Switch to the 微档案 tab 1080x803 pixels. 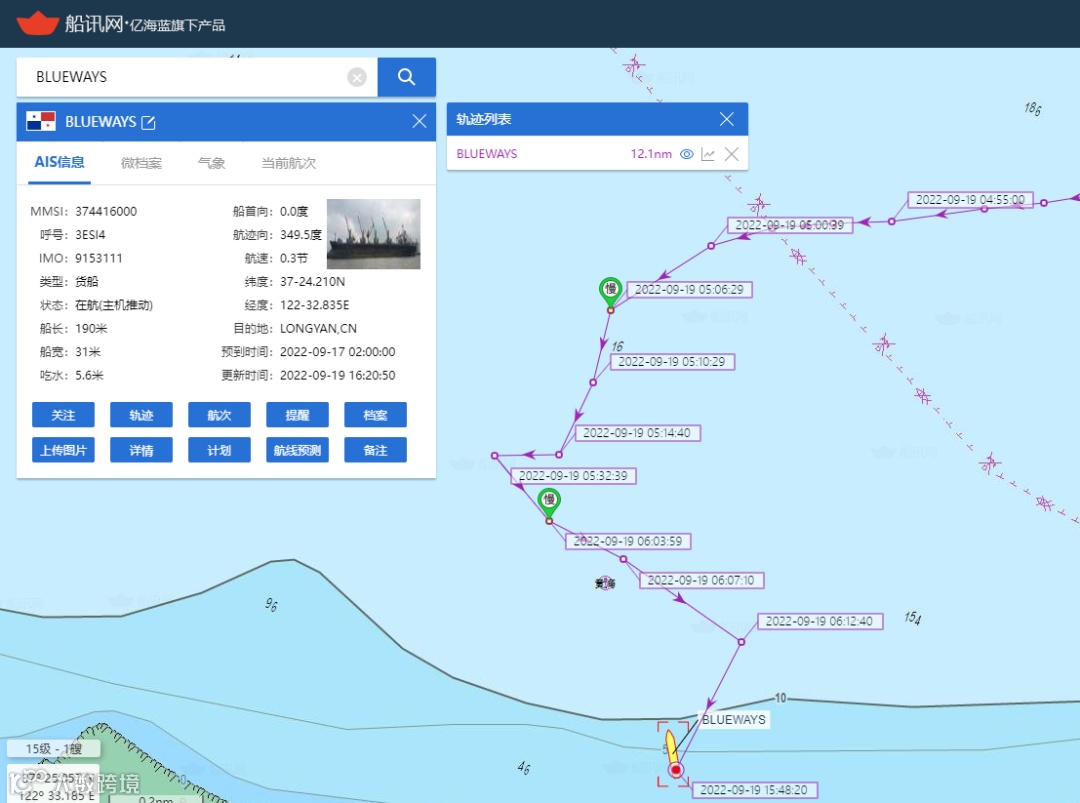click(141, 163)
